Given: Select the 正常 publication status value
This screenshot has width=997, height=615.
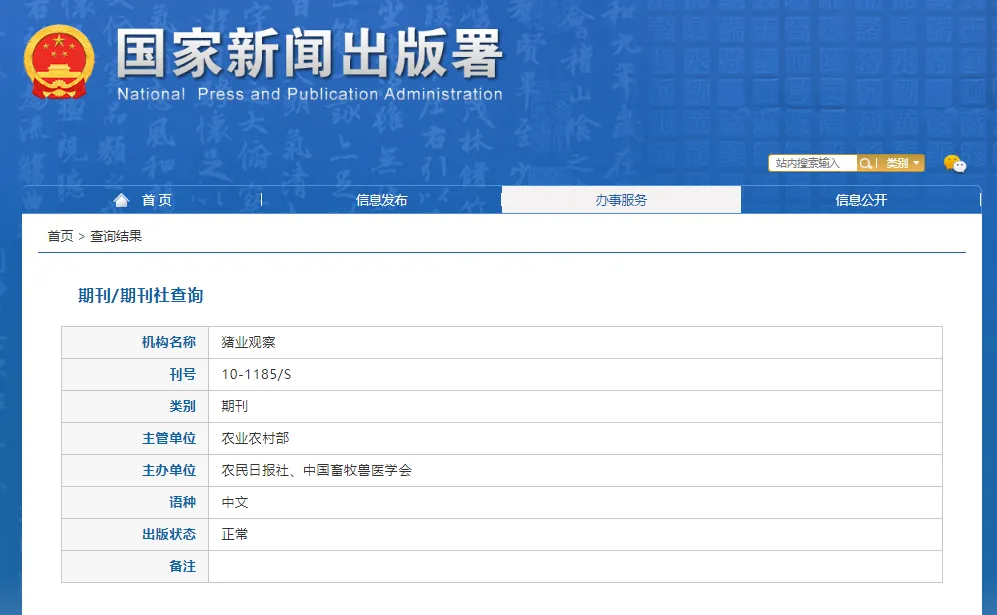Looking at the screenshot, I should (235, 534).
